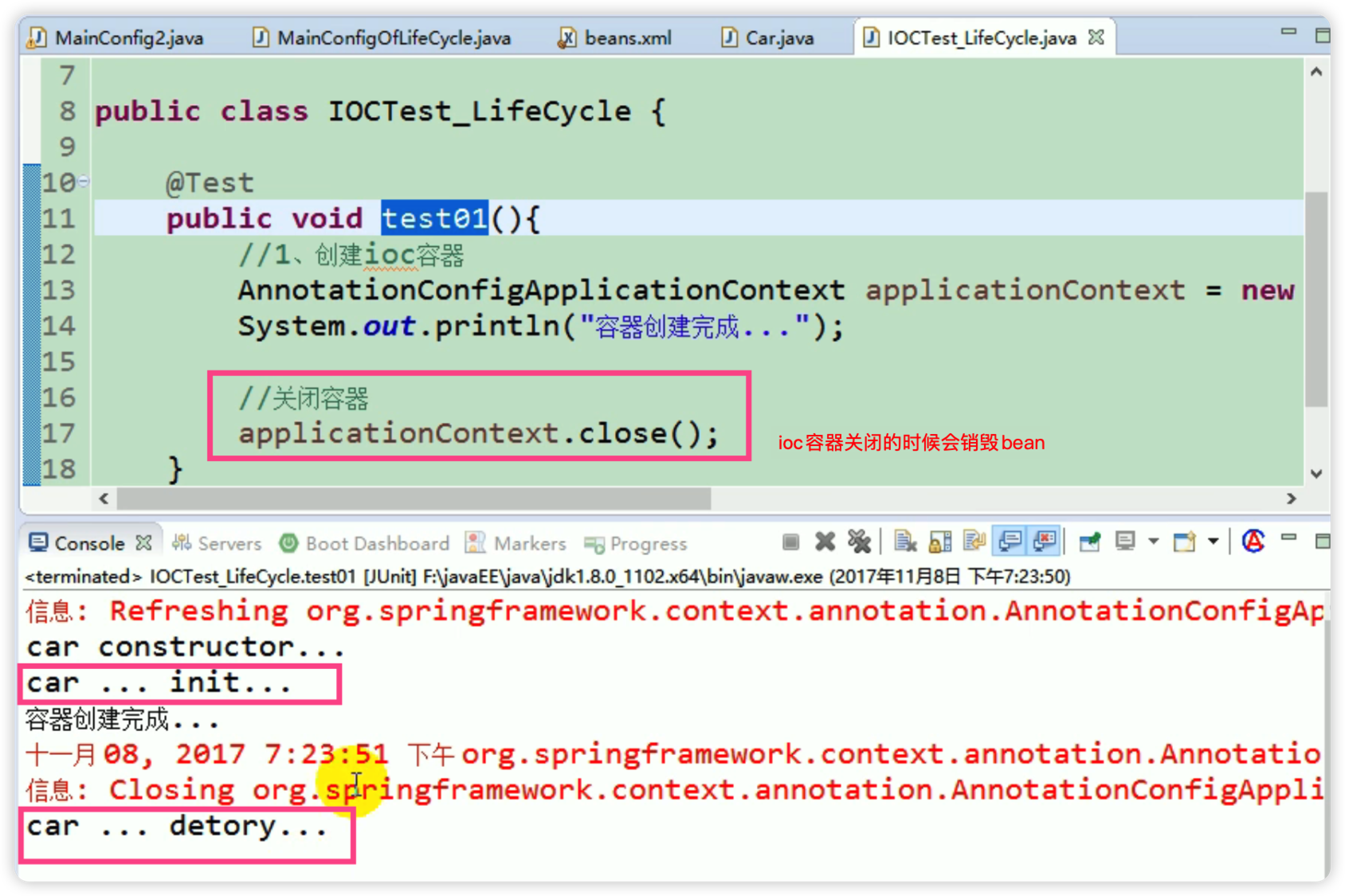Remove the launch with the single X icon
Screen dimensions: 1345x896
click(x=825, y=542)
